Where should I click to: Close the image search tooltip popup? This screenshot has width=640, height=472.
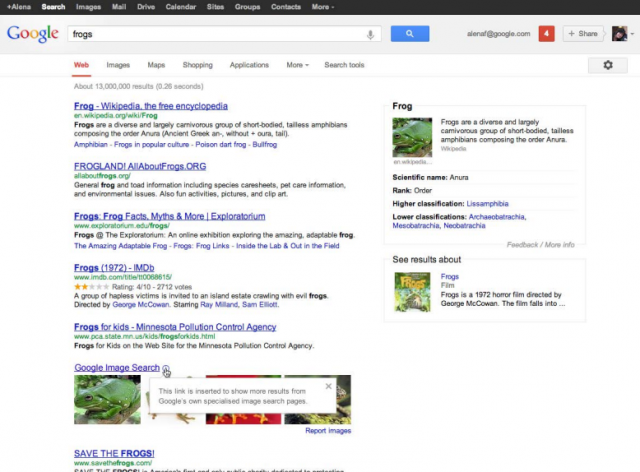(x=328, y=386)
